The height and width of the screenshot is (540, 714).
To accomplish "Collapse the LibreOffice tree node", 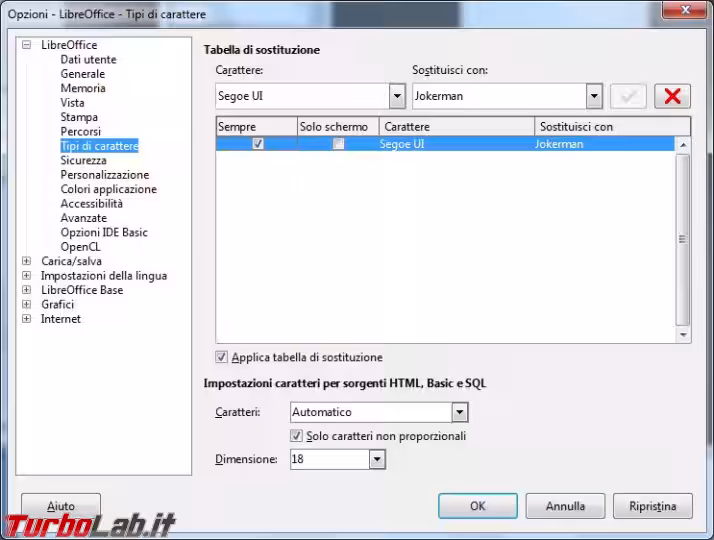I will [x=27, y=45].
